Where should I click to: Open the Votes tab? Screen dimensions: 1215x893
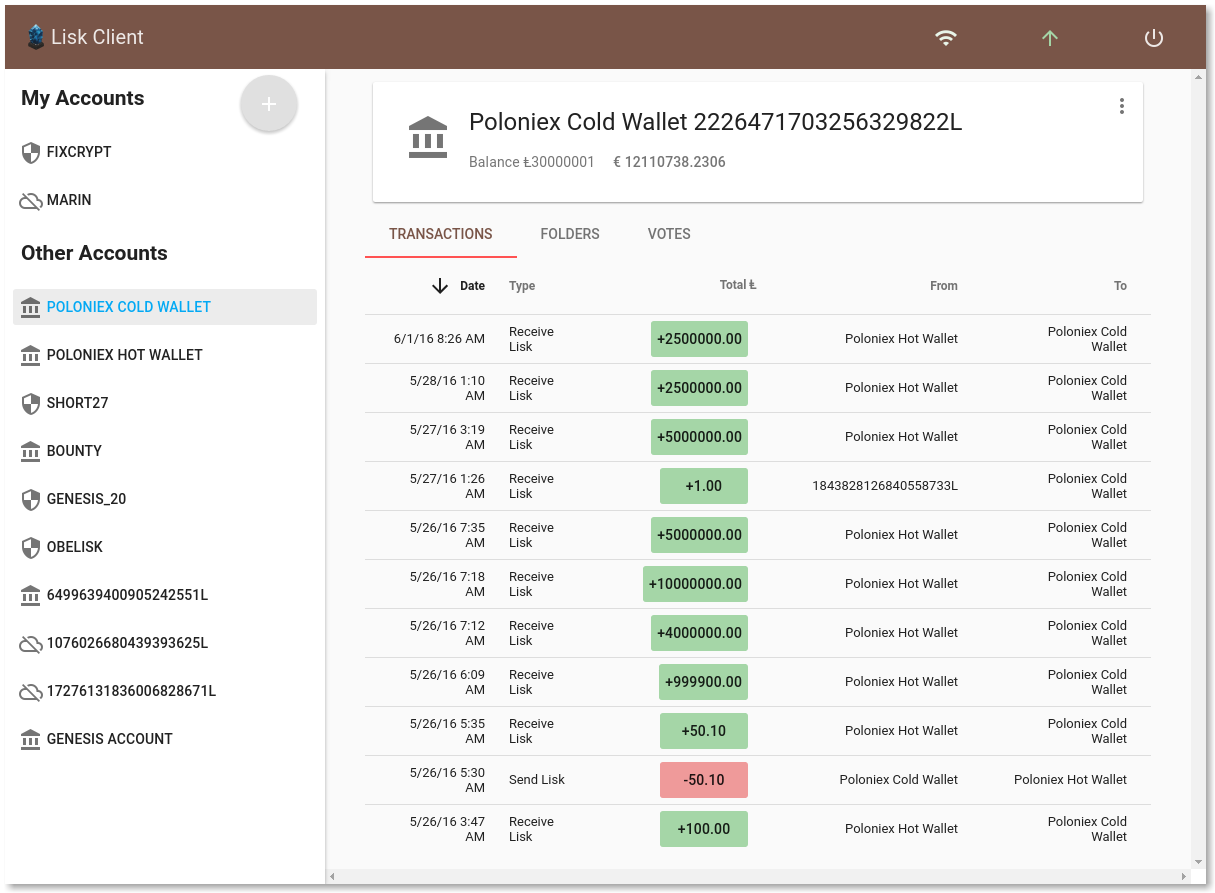(x=669, y=234)
